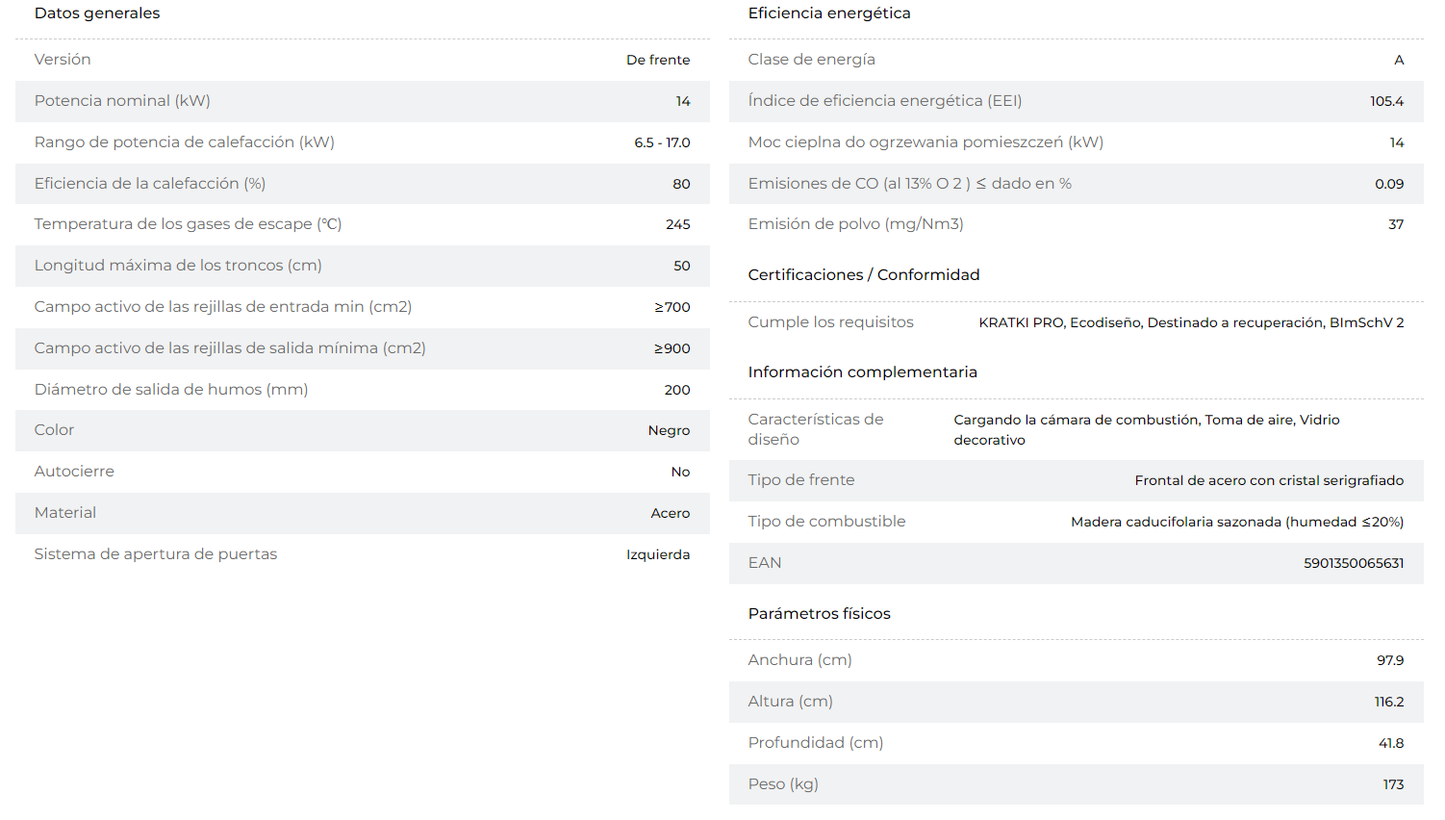Click the Emisión de polvo row
Screen dimensions: 1445x820
(x=1076, y=224)
